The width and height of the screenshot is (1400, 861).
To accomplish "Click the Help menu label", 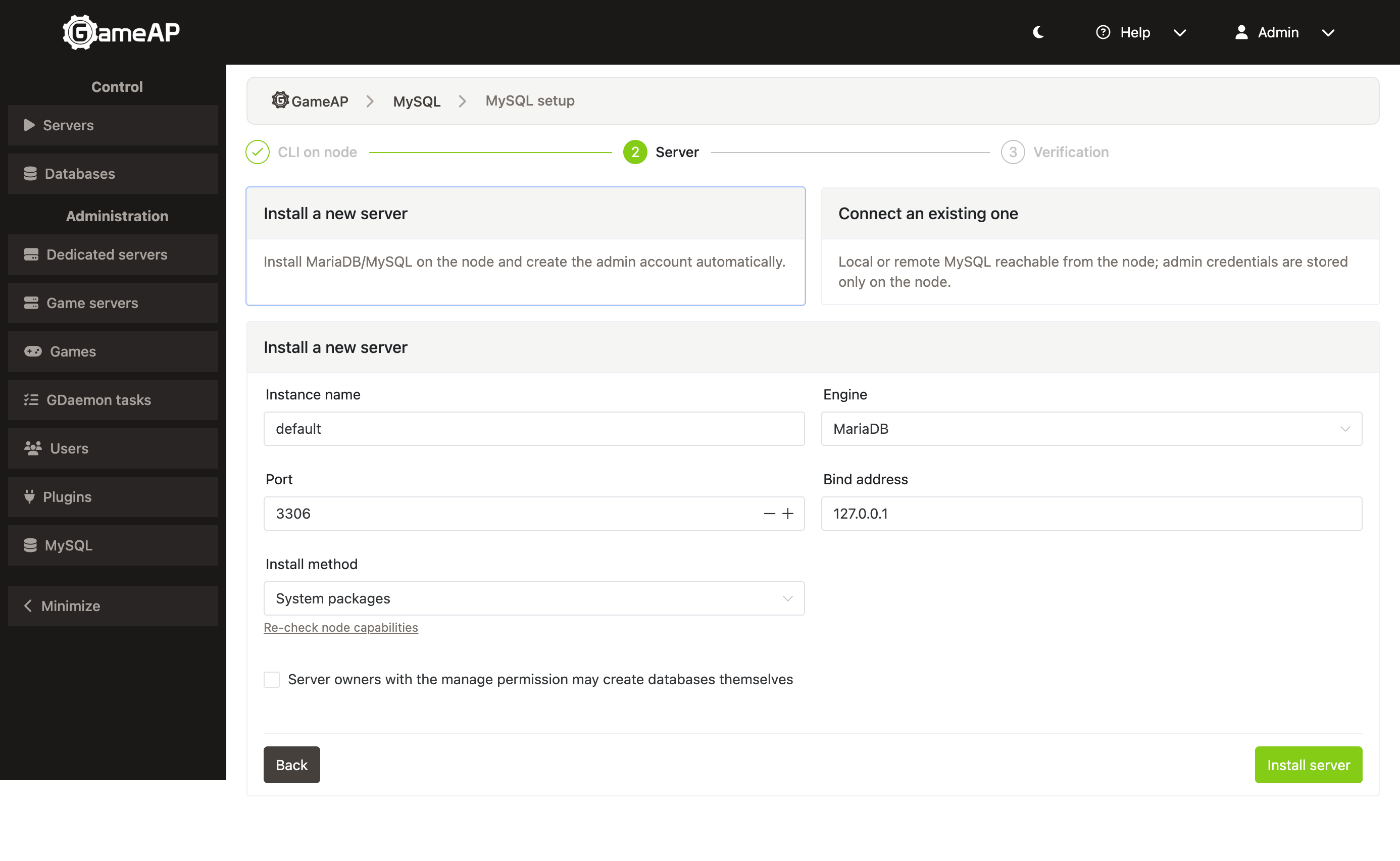I will click(1135, 32).
